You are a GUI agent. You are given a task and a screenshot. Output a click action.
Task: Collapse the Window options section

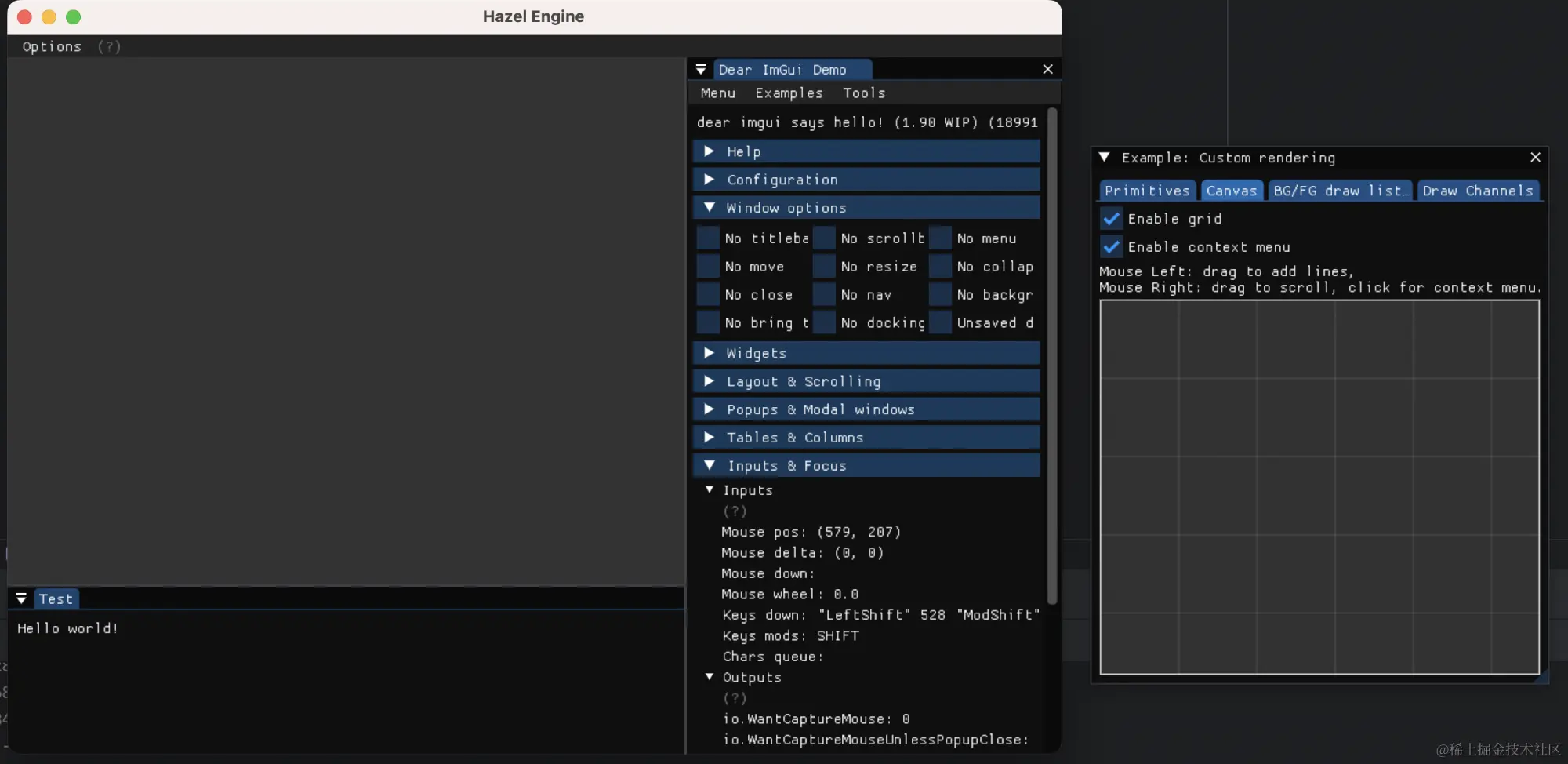(866, 207)
